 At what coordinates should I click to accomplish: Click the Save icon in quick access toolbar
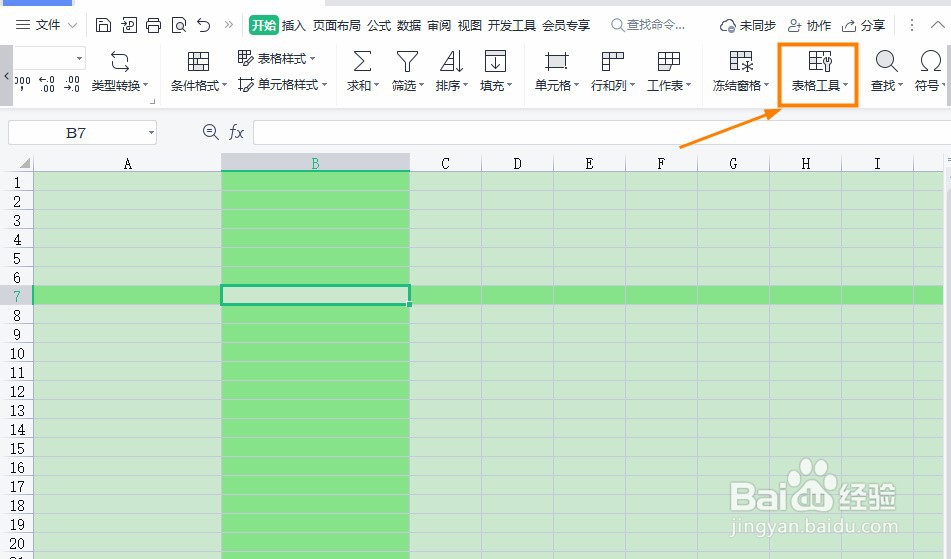pos(104,25)
